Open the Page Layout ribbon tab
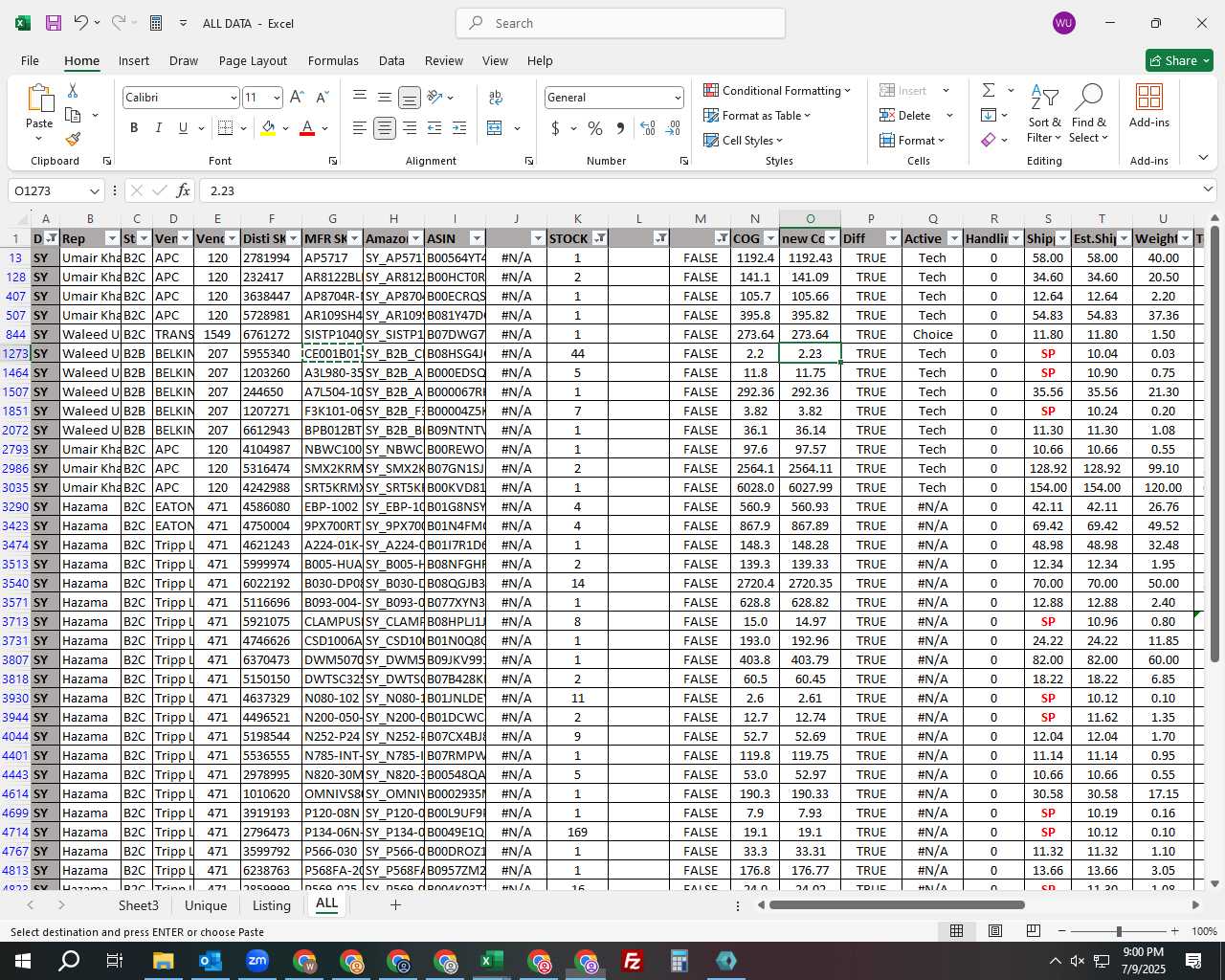The width and height of the screenshot is (1225, 980). coord(253,60)
